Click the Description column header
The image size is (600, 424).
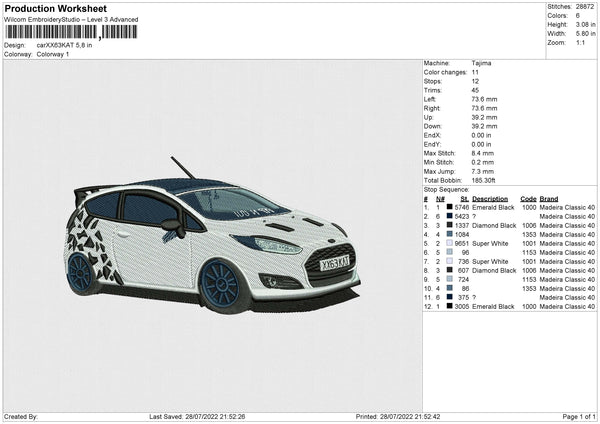(x=490, y=199)
